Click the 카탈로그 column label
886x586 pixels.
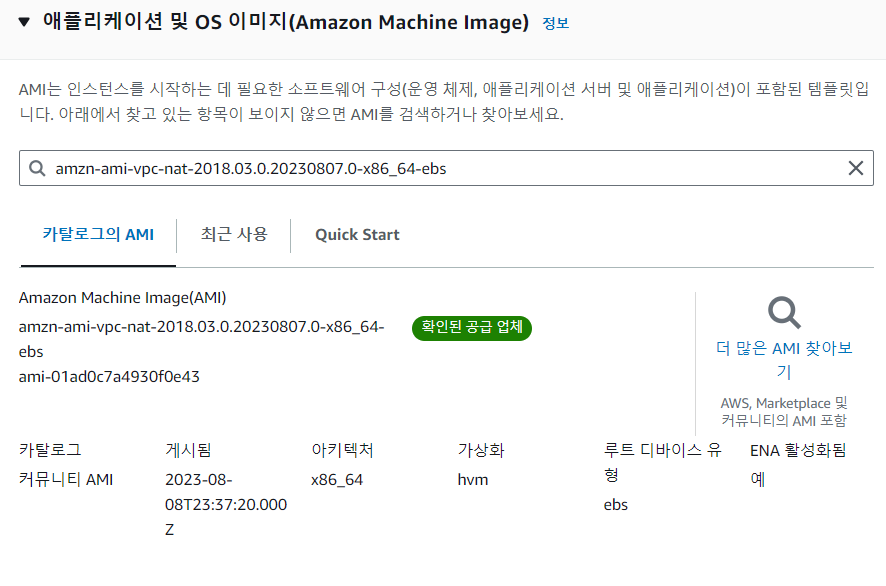coord(50,450)
